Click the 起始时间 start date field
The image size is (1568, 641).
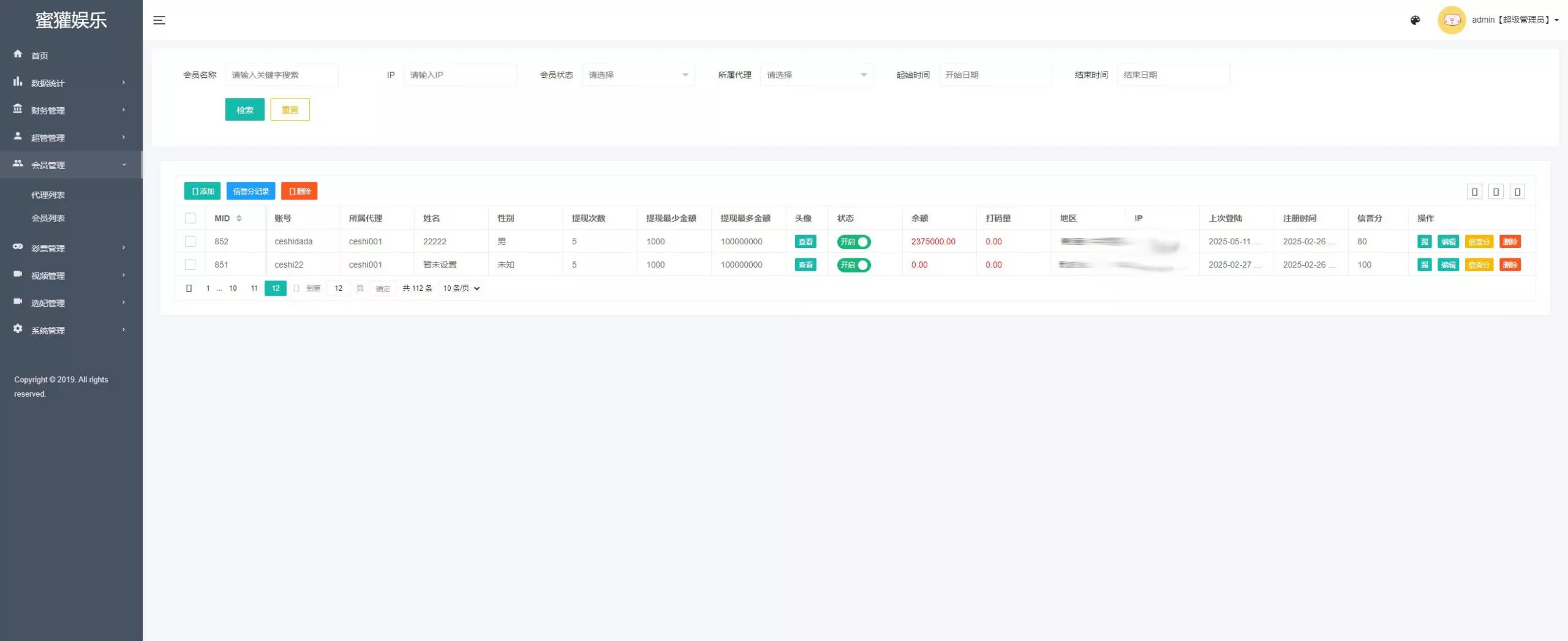pos(994,75)
